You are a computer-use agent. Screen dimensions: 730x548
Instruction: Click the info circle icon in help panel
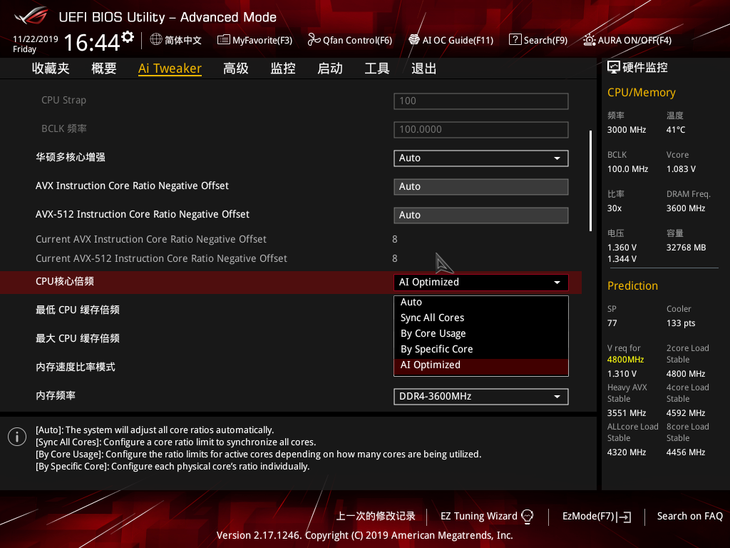tap(17, 437)
